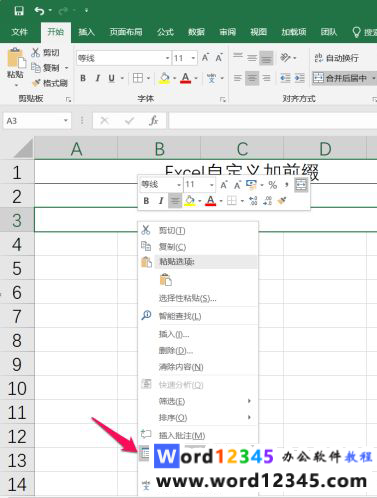
Task: Toggle Wrap Text (自动换行) button
Action: point(337,58)
